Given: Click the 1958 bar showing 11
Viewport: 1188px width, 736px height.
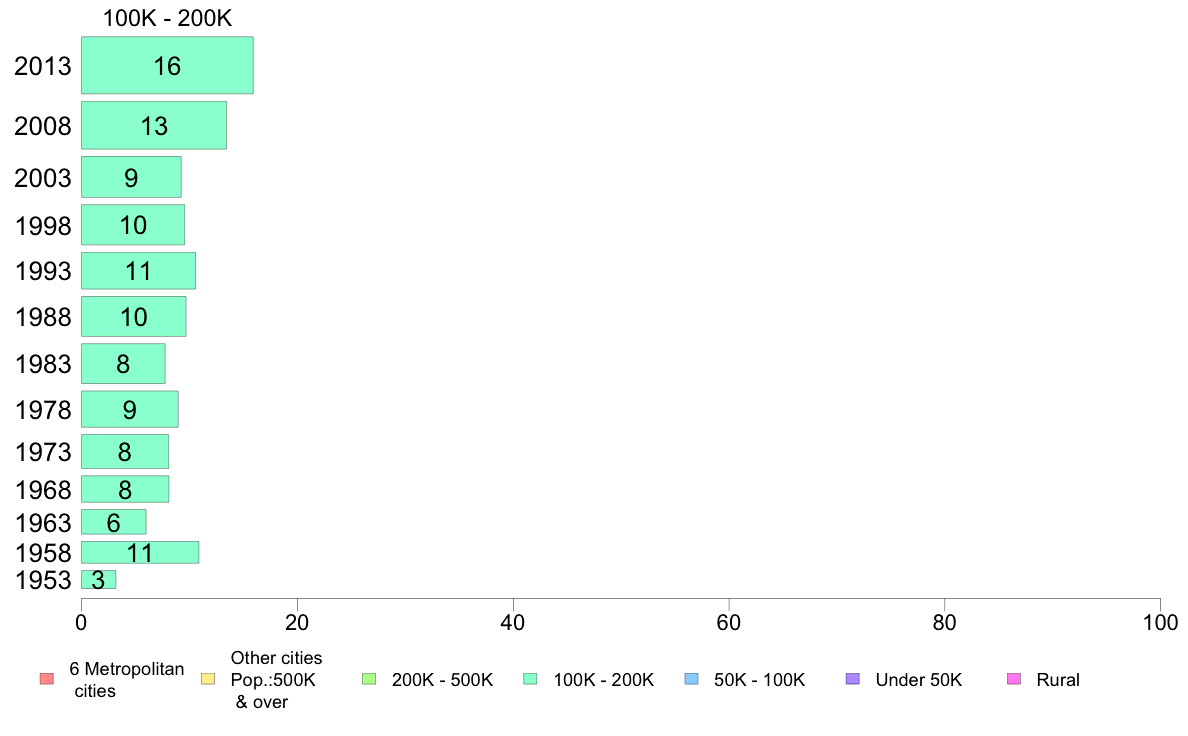Looking at the screenshot, I should (x=140, y=553).
